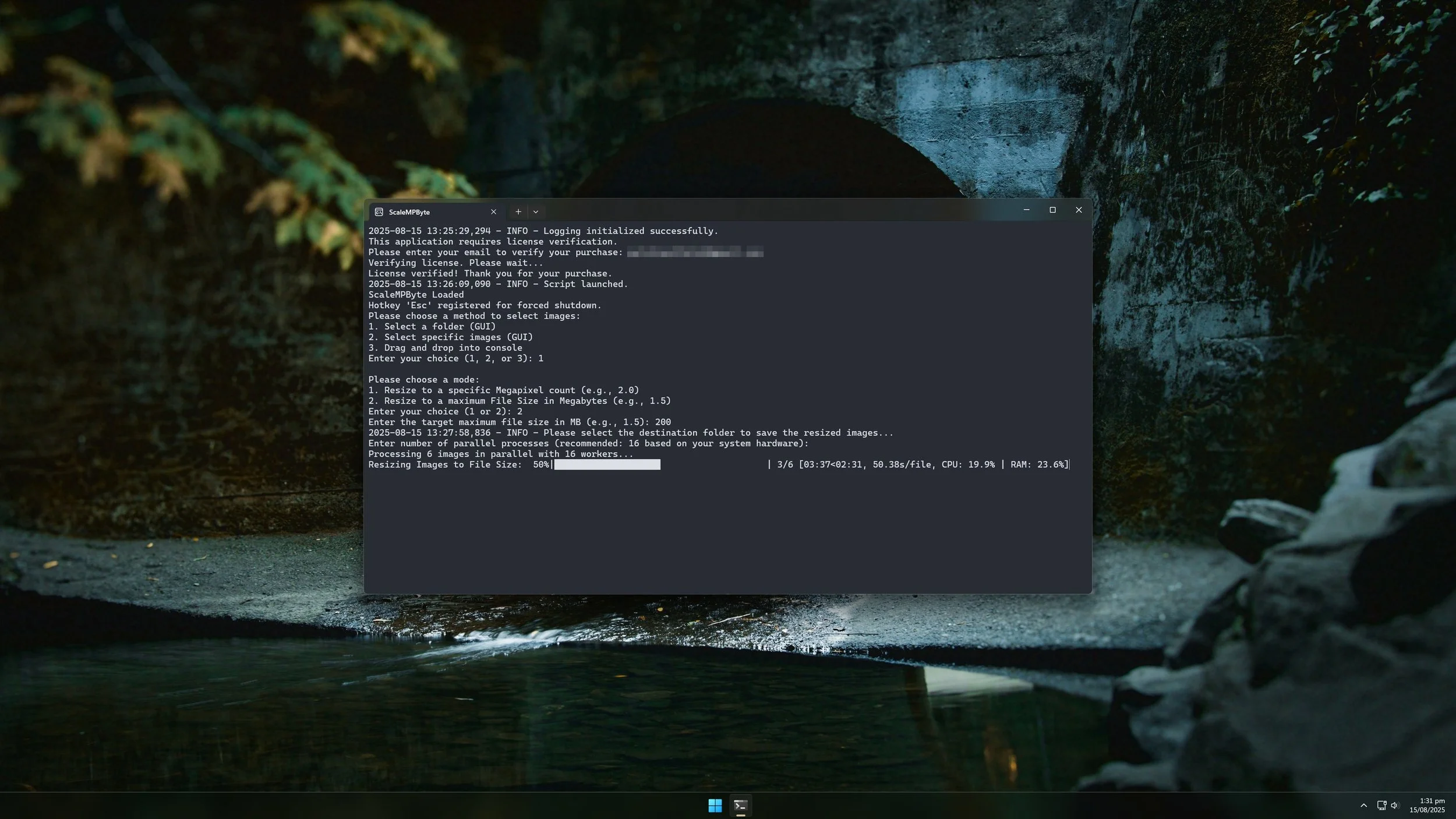The image size is (1456, 819).
Task: Show hidden system tray icons
Action: [x=1363, y=806]
